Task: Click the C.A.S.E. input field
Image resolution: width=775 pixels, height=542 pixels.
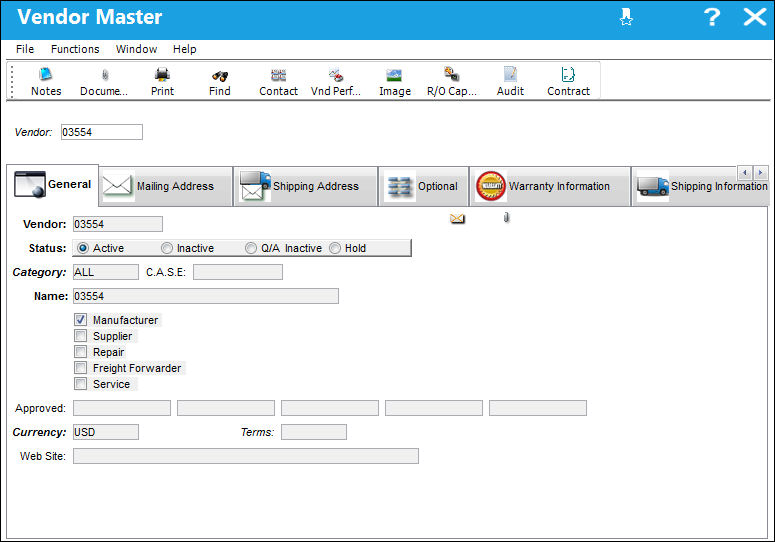Action: [x=238, y=272]
